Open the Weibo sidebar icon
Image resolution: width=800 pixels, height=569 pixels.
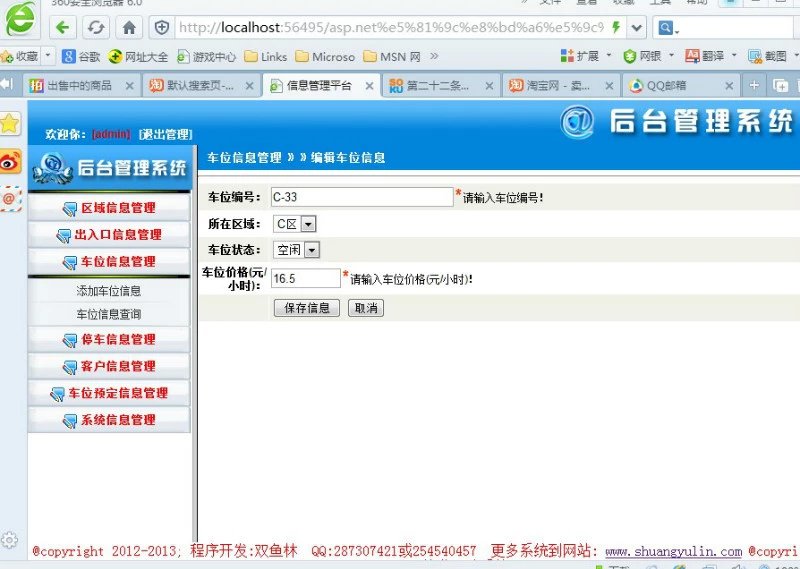pyautogui.click(x=10, y=160)
